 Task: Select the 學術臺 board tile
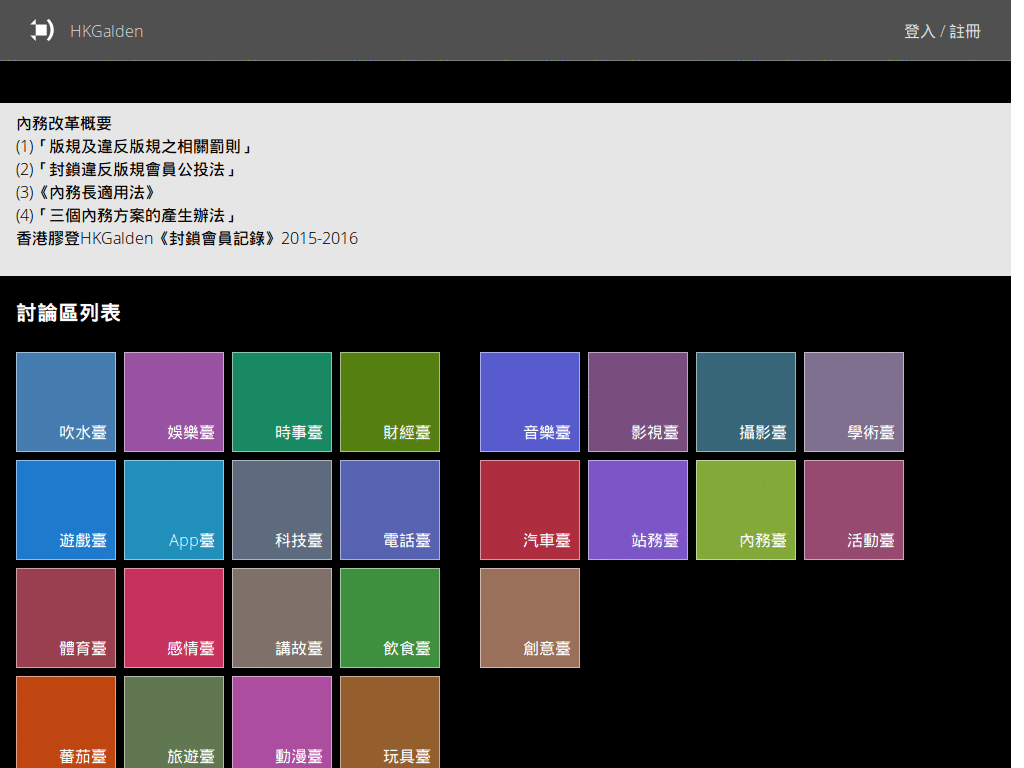(x=854, y=402)
